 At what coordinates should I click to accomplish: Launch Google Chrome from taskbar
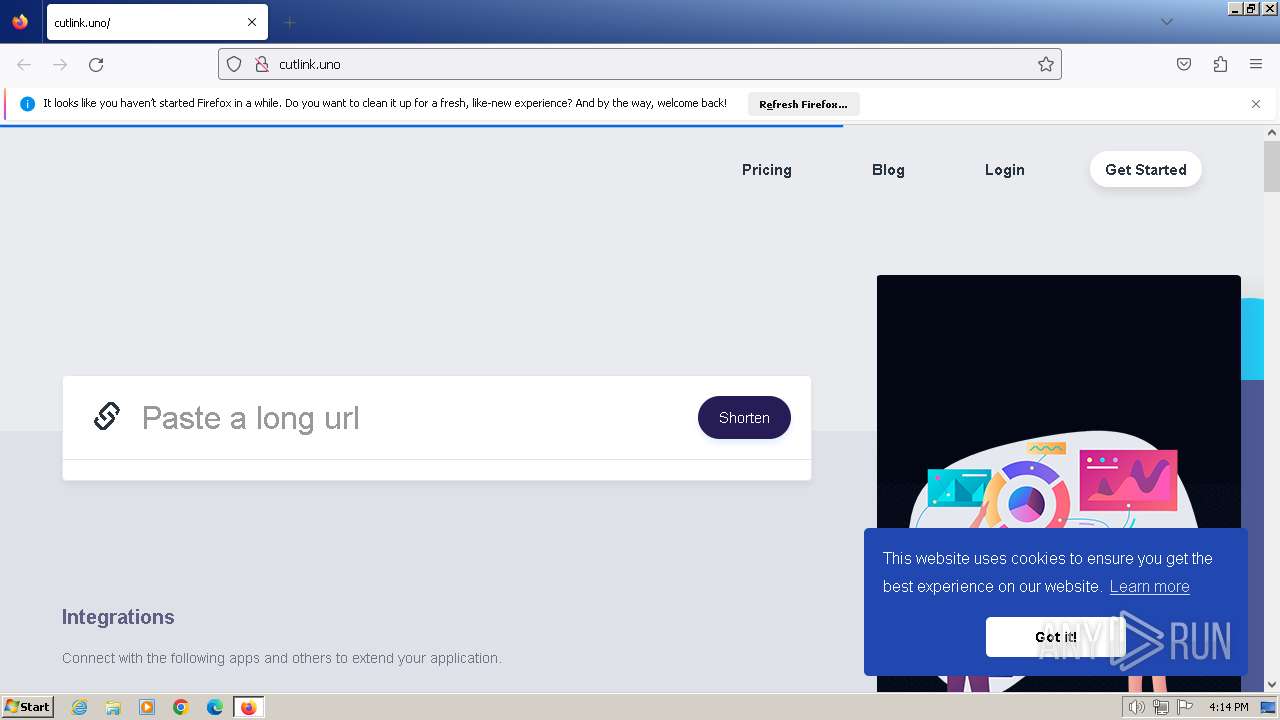[x=181, y=707]
